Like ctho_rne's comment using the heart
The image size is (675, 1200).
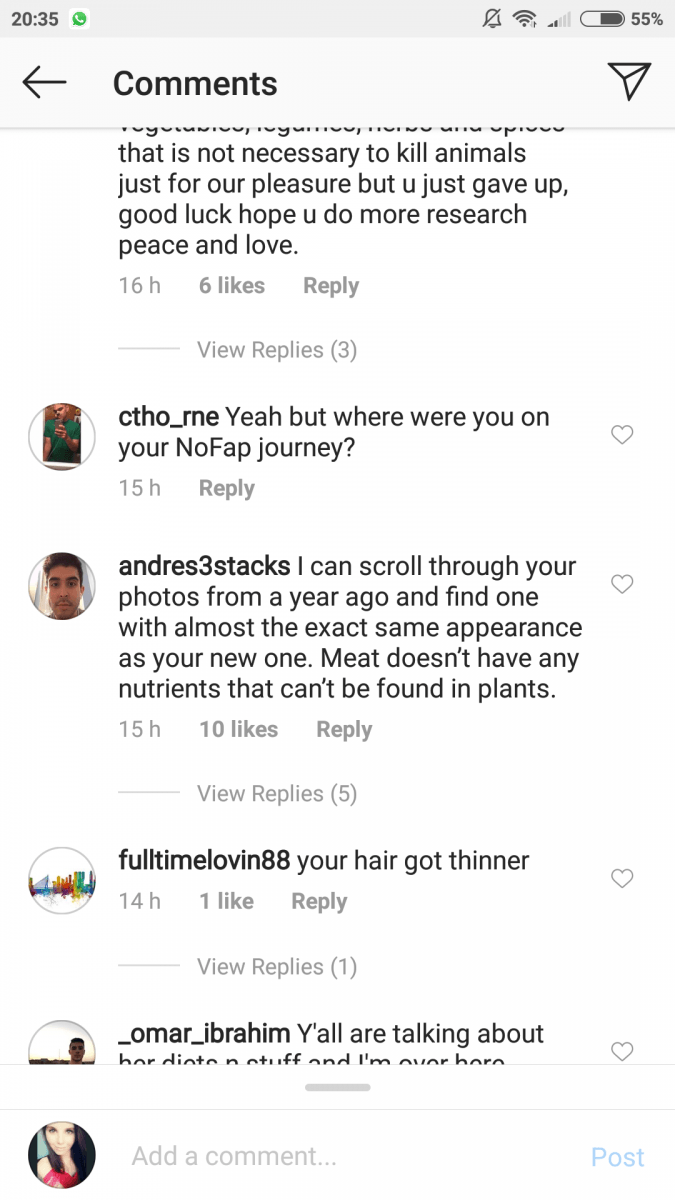tap(622, 435)
